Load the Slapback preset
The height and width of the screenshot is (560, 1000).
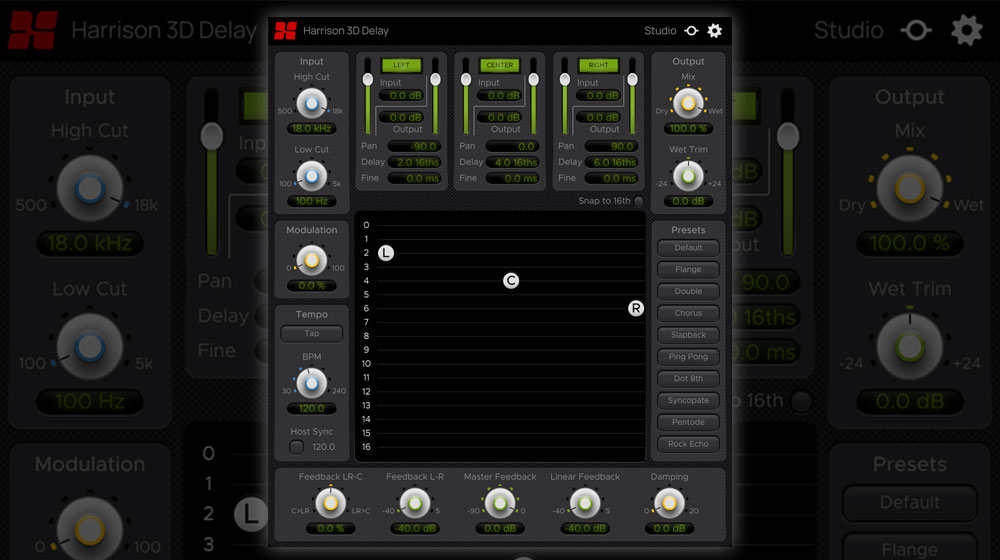[x=688, y=335]
